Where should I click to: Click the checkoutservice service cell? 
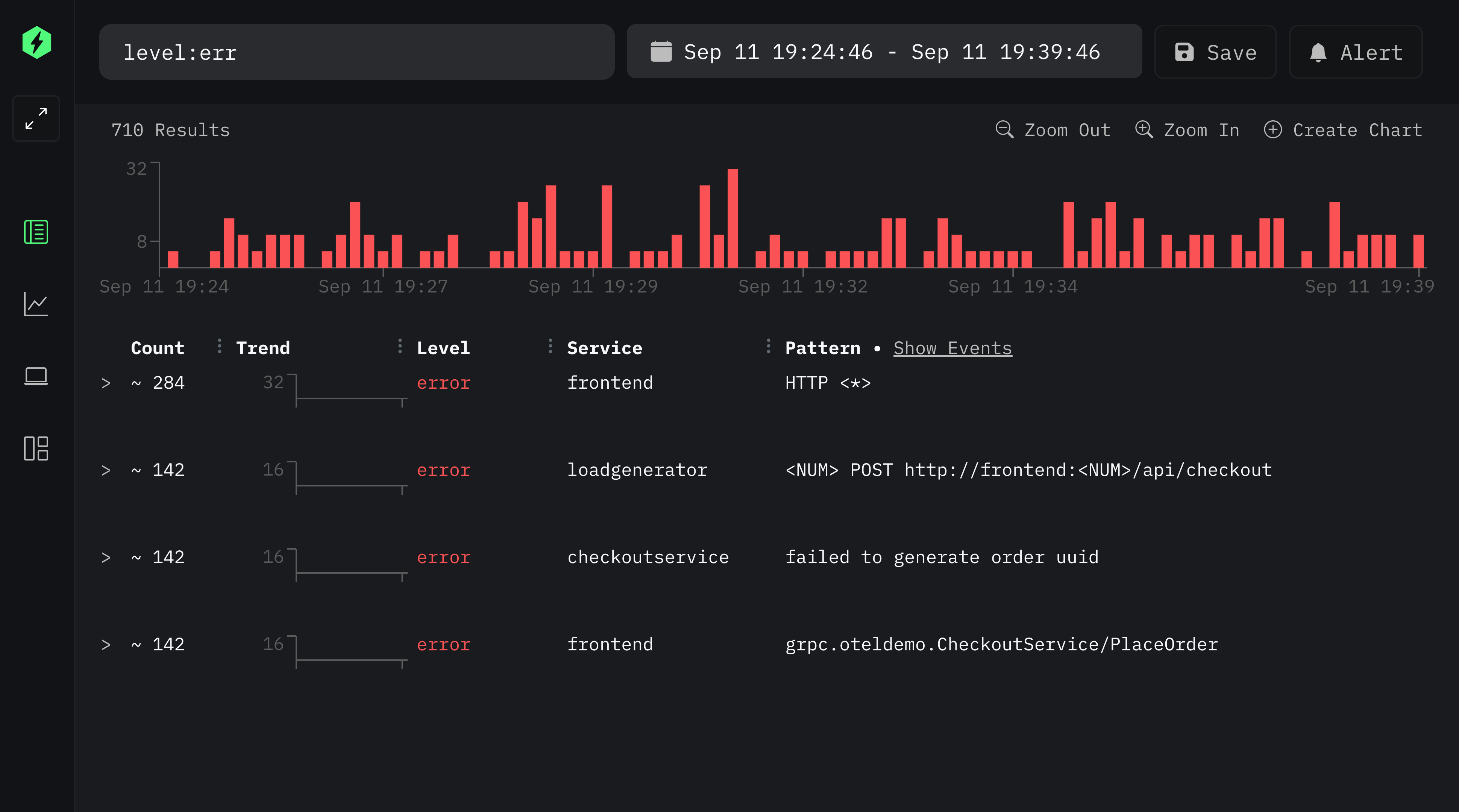pos(648,557)
